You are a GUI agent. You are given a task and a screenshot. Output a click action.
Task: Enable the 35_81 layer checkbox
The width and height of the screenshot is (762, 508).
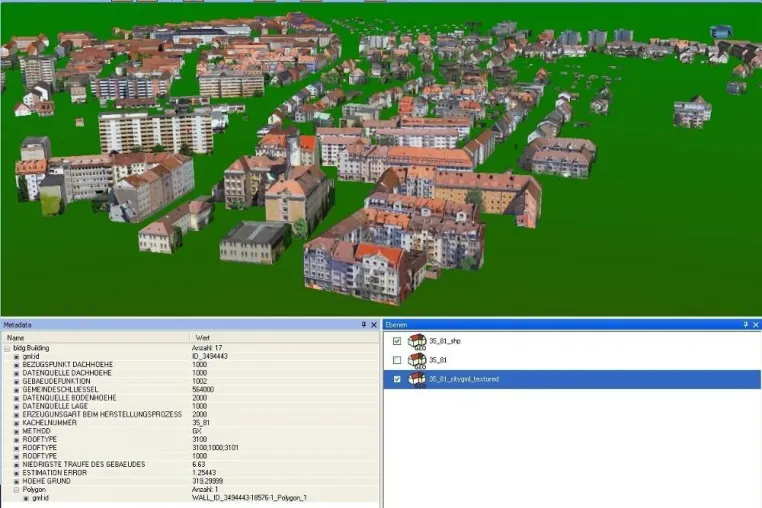[x=397, y=360]
